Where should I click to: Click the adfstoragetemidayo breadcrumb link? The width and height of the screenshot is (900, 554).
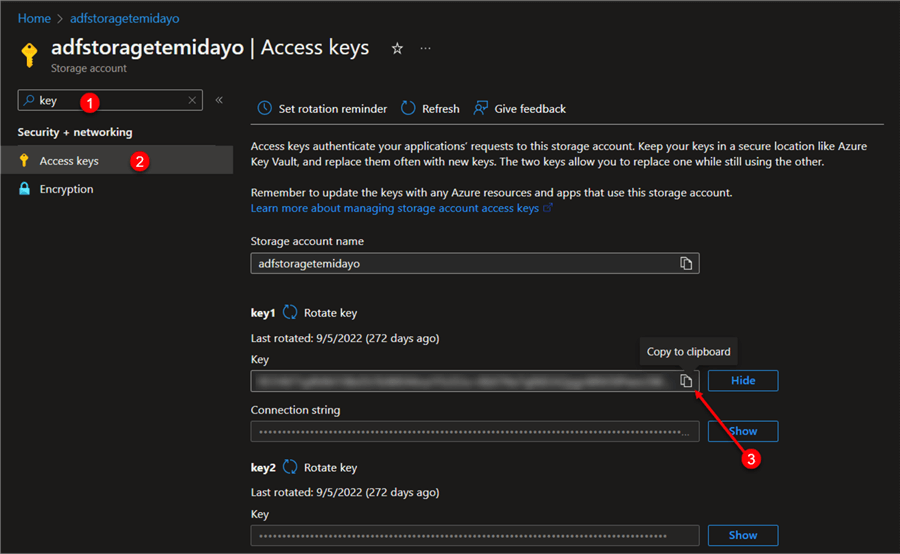point(124,18)
